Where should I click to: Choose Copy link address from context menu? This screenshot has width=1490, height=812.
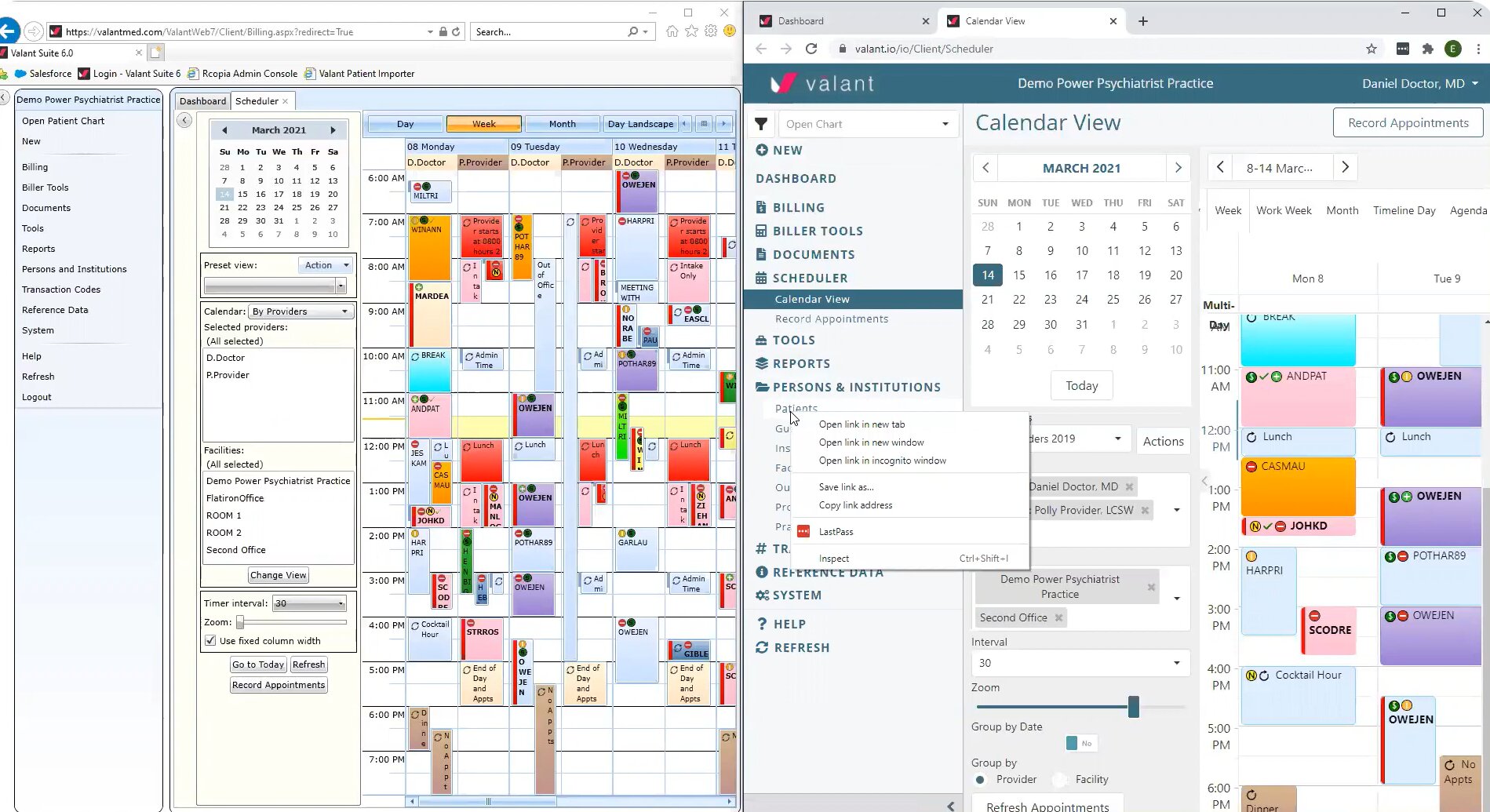(x=855, y=505)
